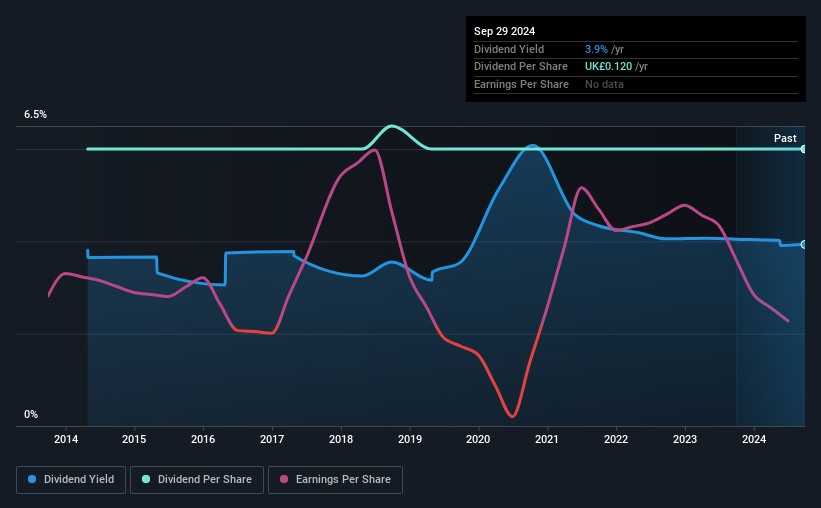Click the 0% y-axis label
821x508 pixels.
[x=31, y=414]
